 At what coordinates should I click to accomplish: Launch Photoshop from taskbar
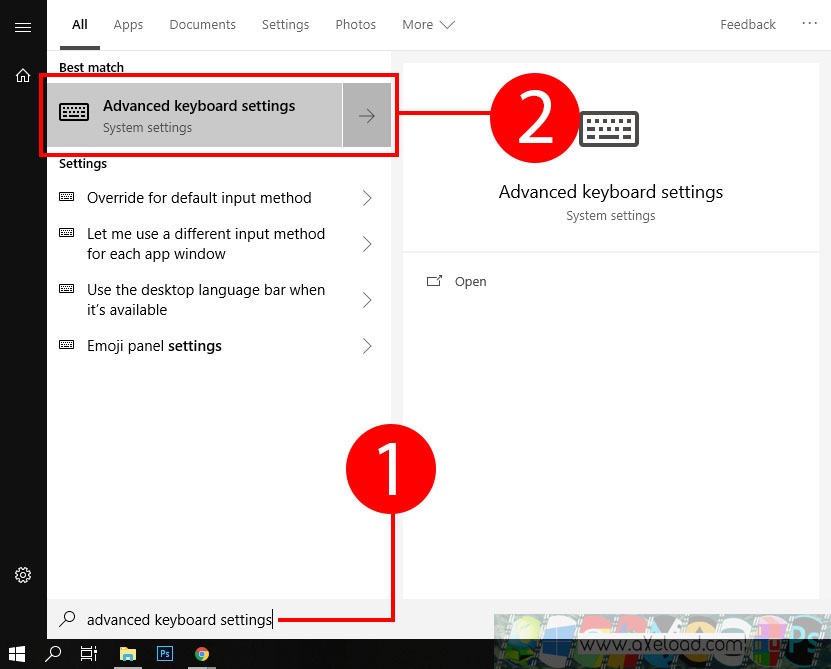tap(165, 654)
